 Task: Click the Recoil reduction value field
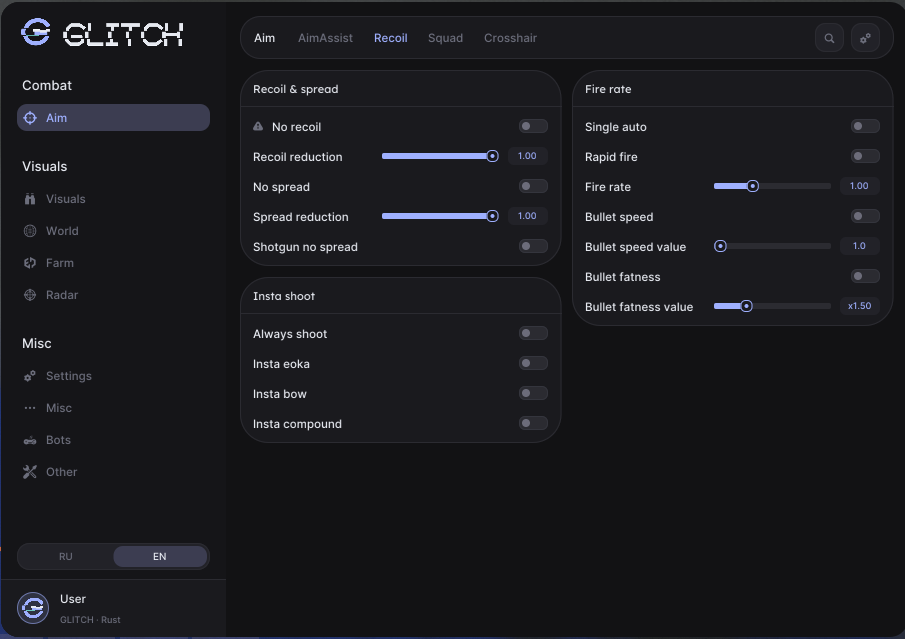click(x=527, y=156)
